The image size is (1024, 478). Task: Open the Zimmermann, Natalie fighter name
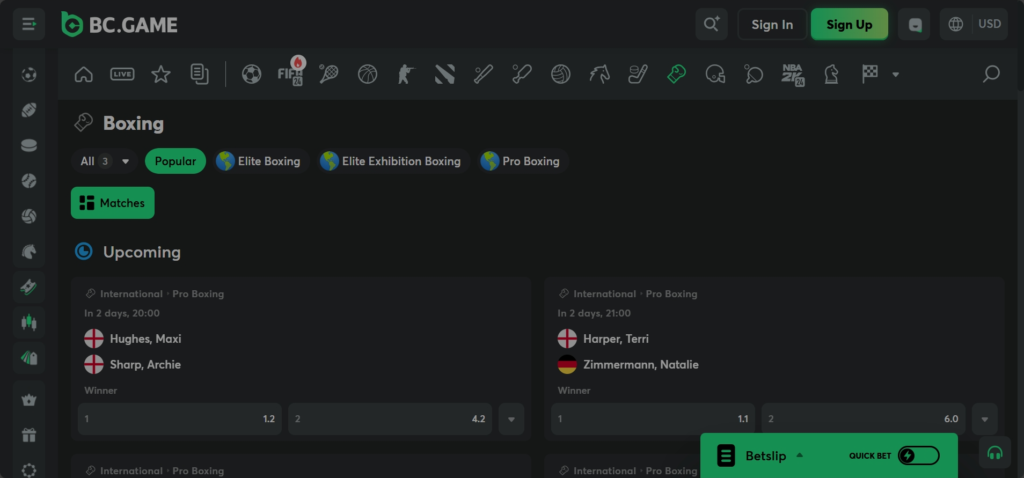point(641,365)
